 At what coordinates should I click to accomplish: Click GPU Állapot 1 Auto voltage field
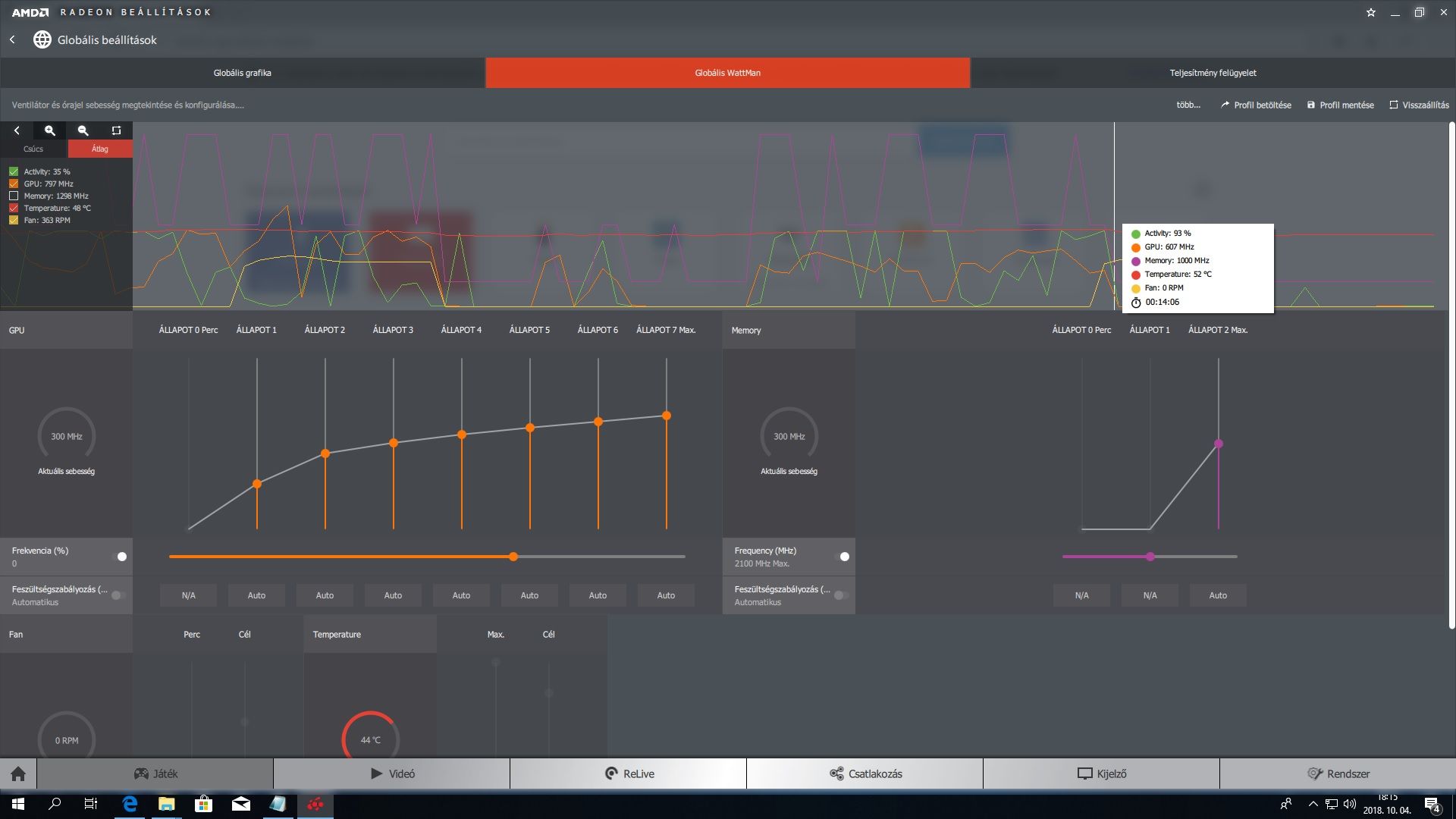(x=256, y=595)
